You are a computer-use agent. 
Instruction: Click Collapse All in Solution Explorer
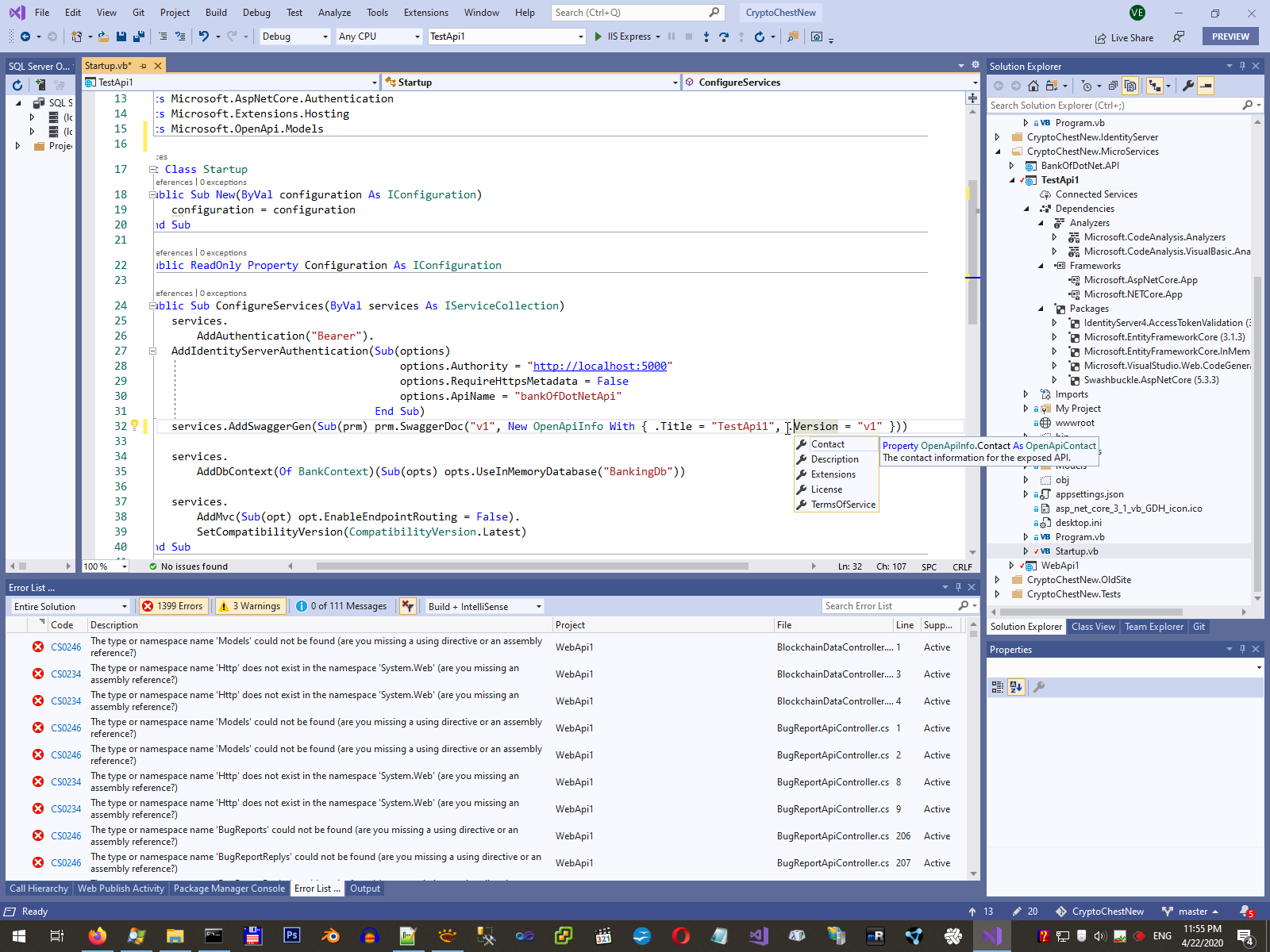coord(1112,86)
